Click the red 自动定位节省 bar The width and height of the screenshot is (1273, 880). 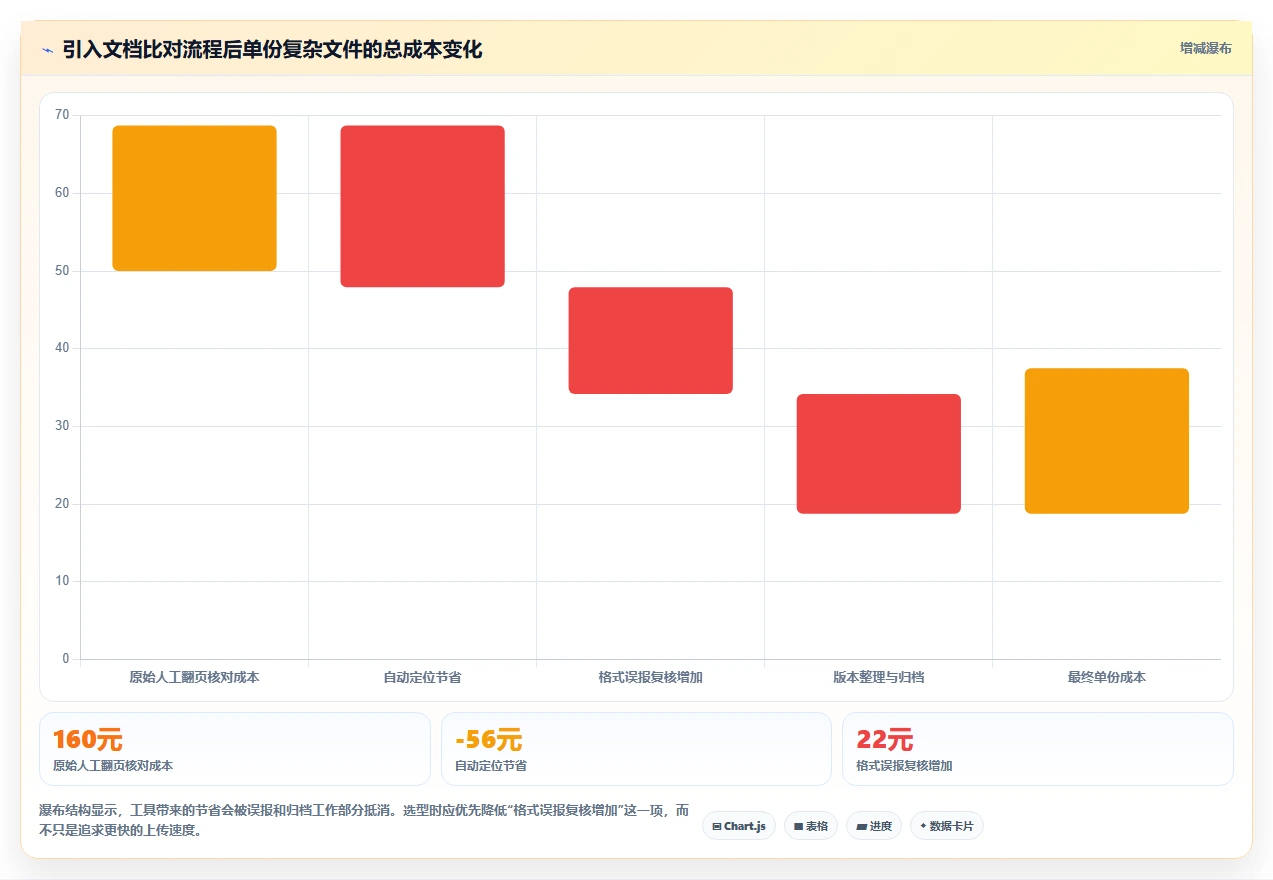422,206
